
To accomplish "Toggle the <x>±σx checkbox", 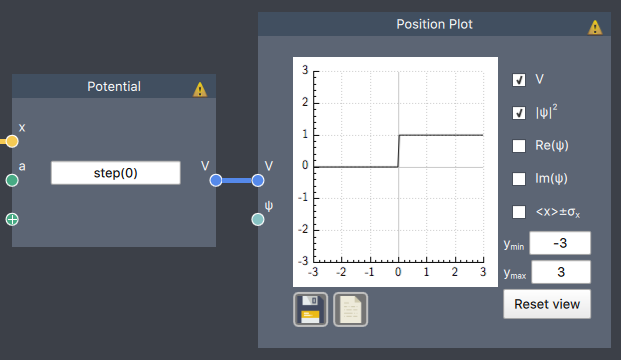I will (x=519, y=211).
